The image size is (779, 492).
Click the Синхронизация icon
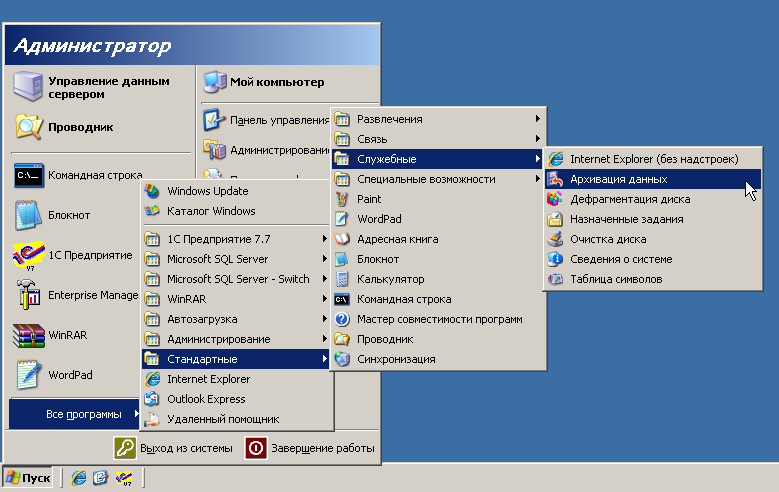(342, 359)
